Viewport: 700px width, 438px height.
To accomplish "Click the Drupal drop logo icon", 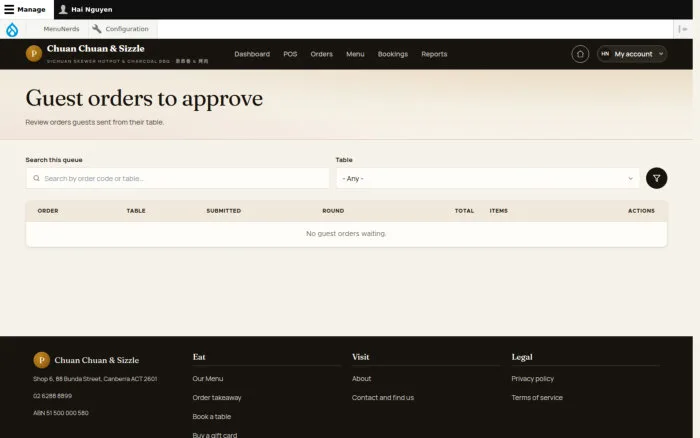I will [12, 29].
